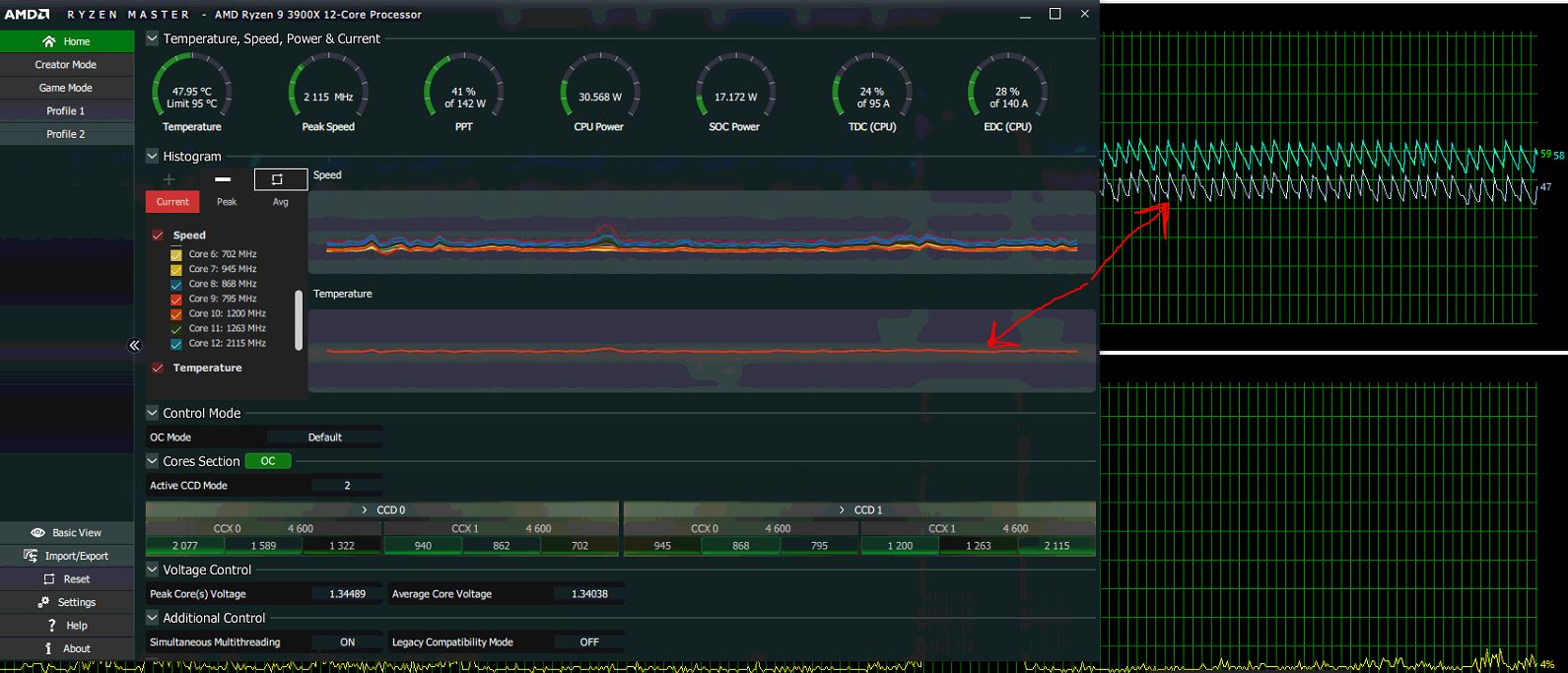
Task: Click the Help question mark icon
Action: pos(51,625)
